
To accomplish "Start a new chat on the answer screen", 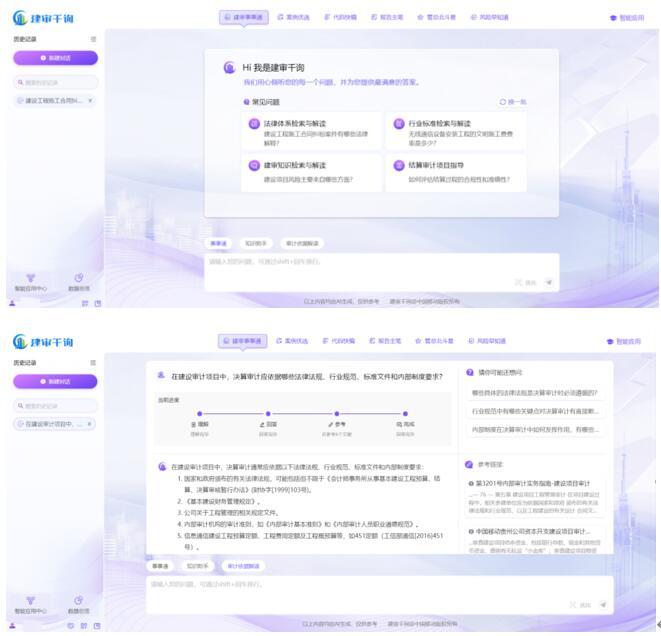I will point(55,381).
